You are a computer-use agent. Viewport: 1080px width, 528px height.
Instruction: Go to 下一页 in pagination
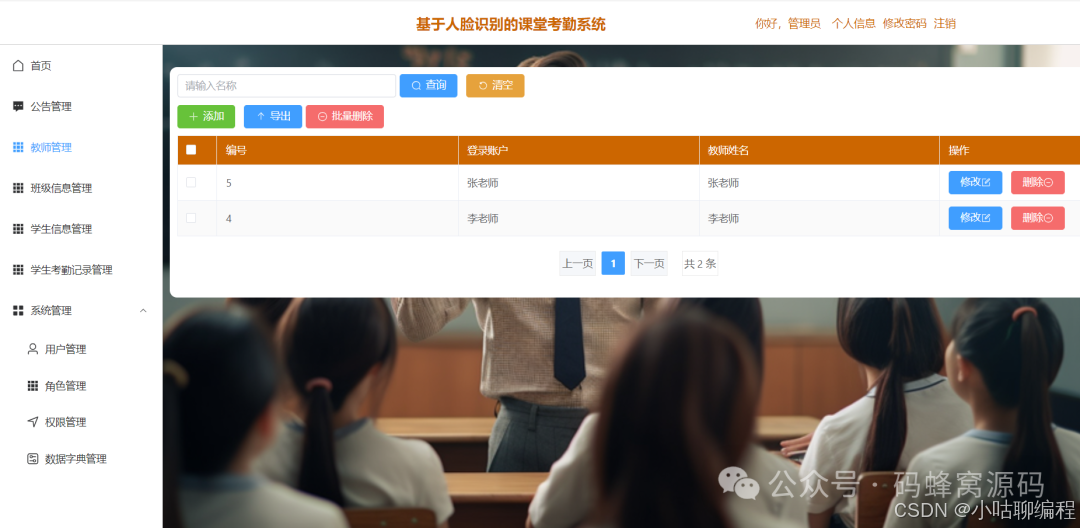pos(649,264)
